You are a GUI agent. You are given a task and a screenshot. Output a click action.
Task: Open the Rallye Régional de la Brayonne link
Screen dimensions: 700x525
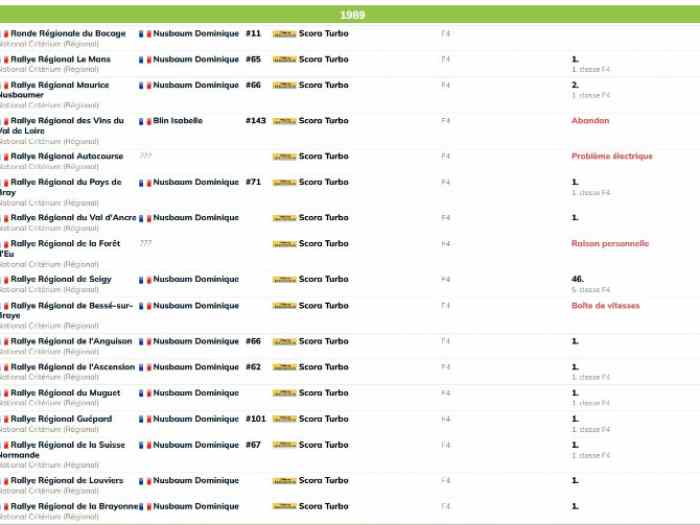click(x=74, y=506)
